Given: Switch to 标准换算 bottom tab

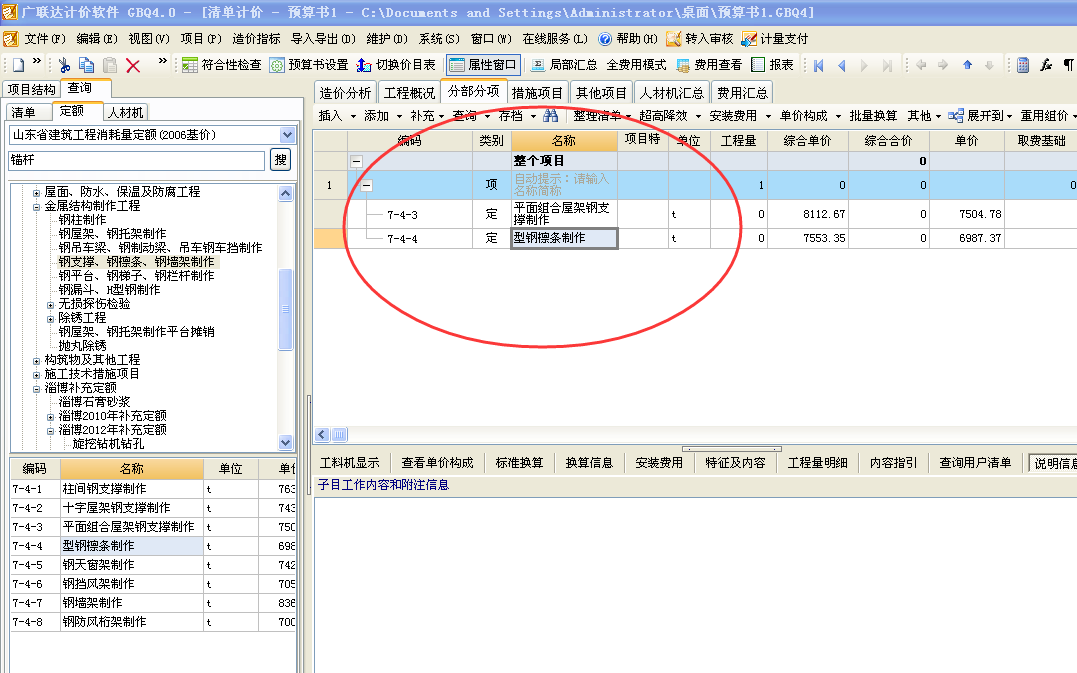Looking at the screenshot, I should click(519, 463).
